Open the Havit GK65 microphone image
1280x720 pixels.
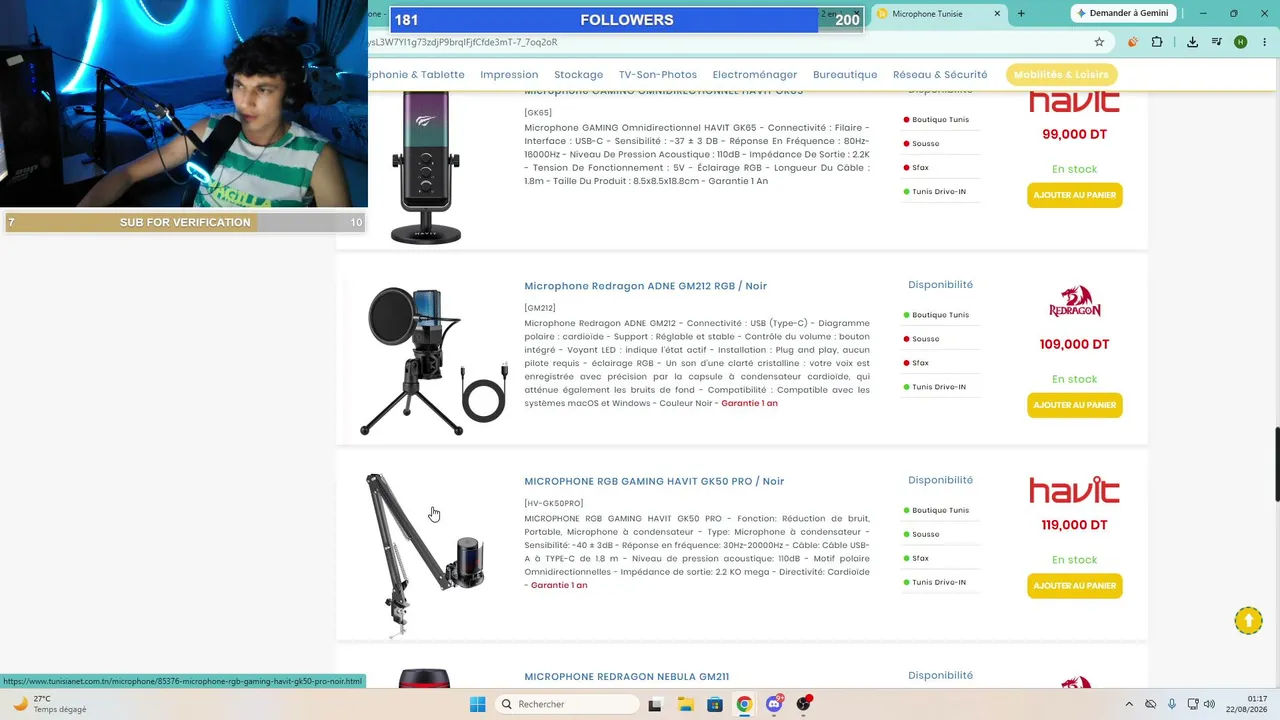[x=426, y=167]
